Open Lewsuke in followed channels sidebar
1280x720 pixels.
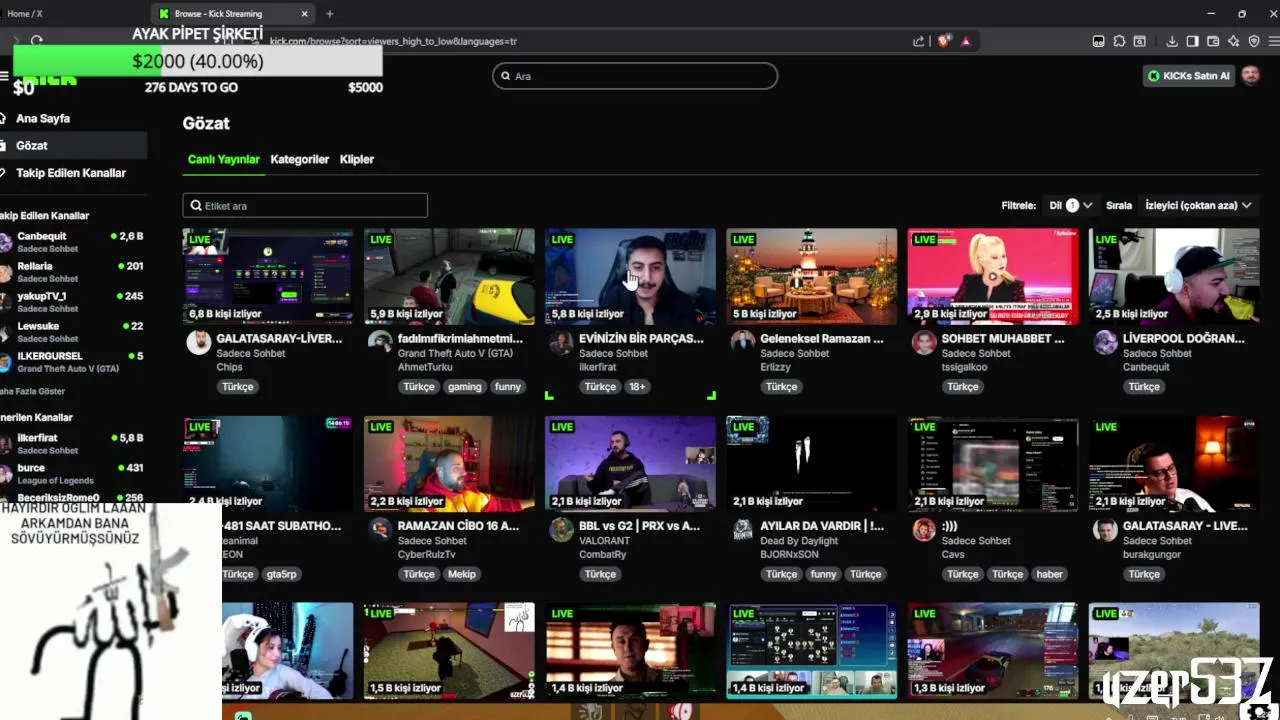[72, 332]
